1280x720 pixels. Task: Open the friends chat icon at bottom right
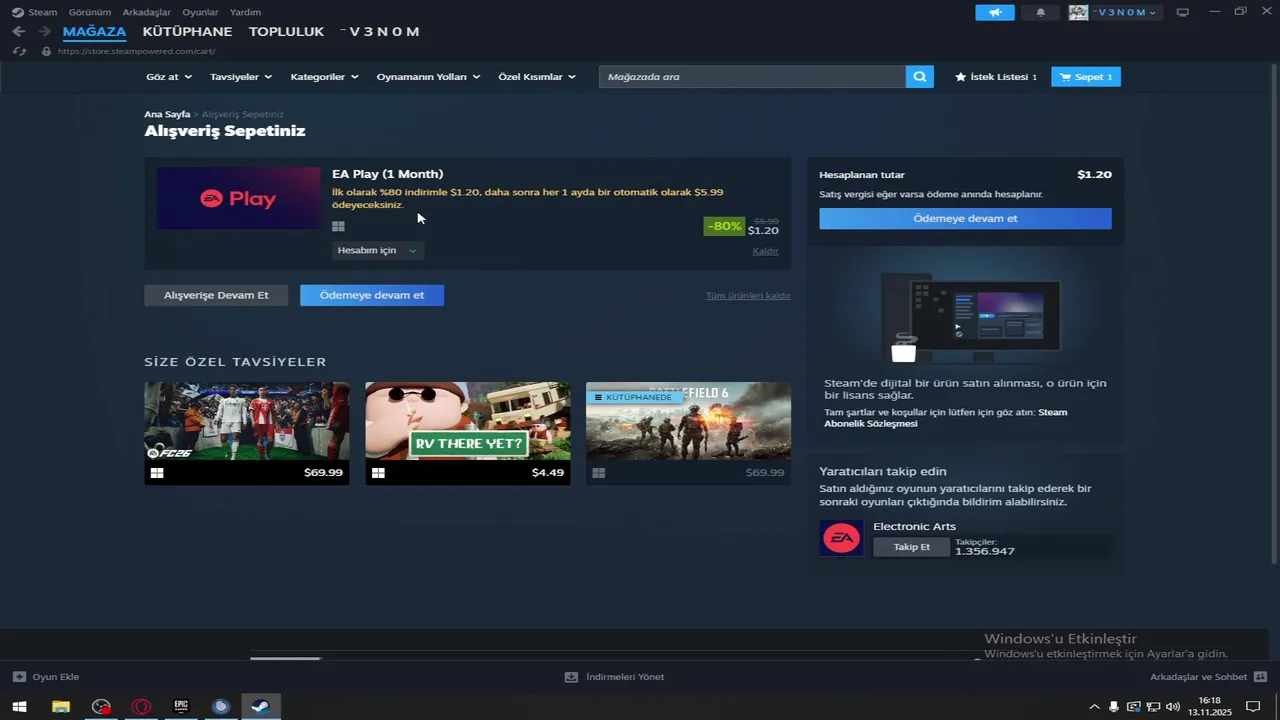pyautogui.click(x=1260, y=677)
